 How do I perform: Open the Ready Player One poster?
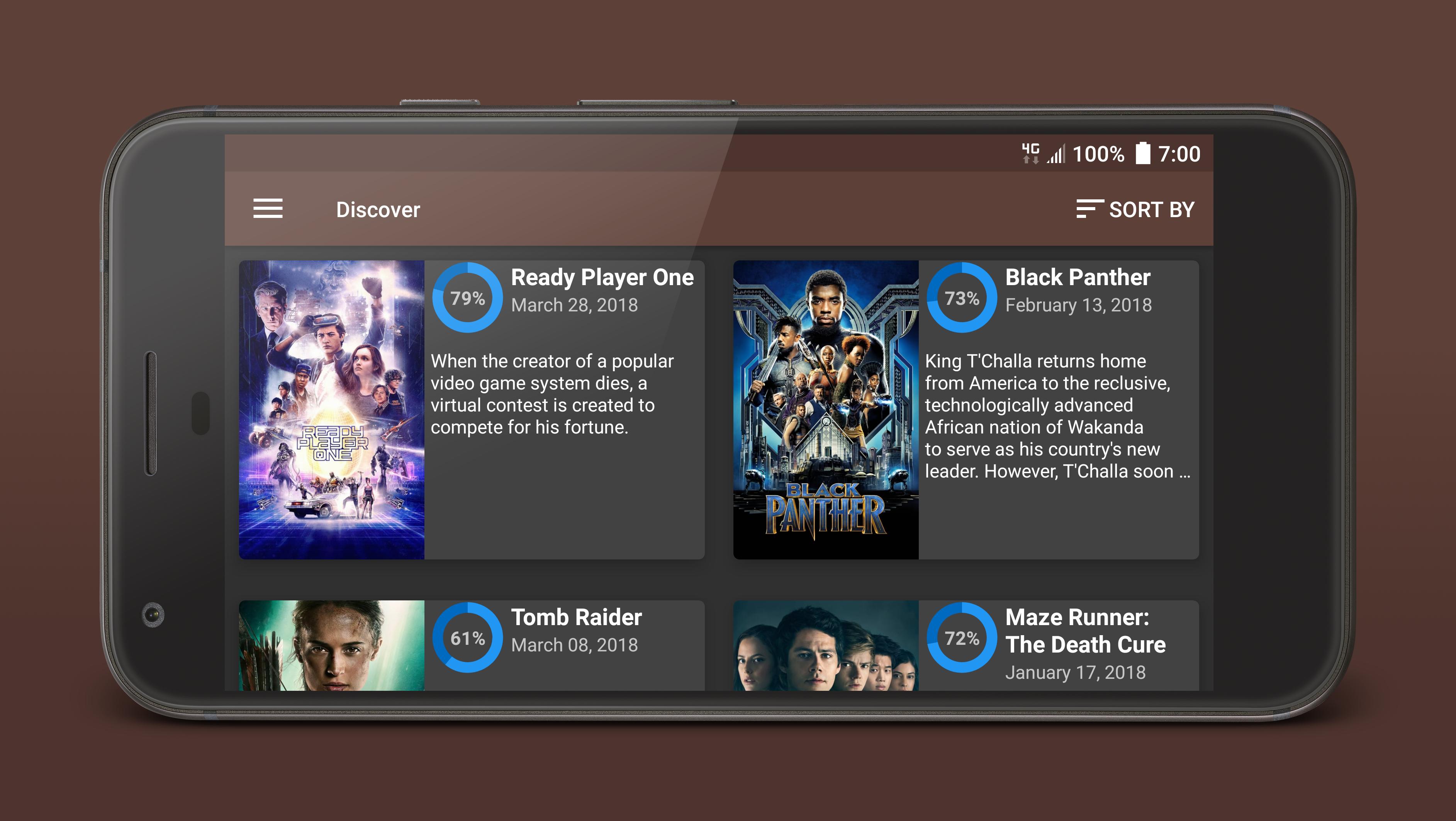[332, 410]
